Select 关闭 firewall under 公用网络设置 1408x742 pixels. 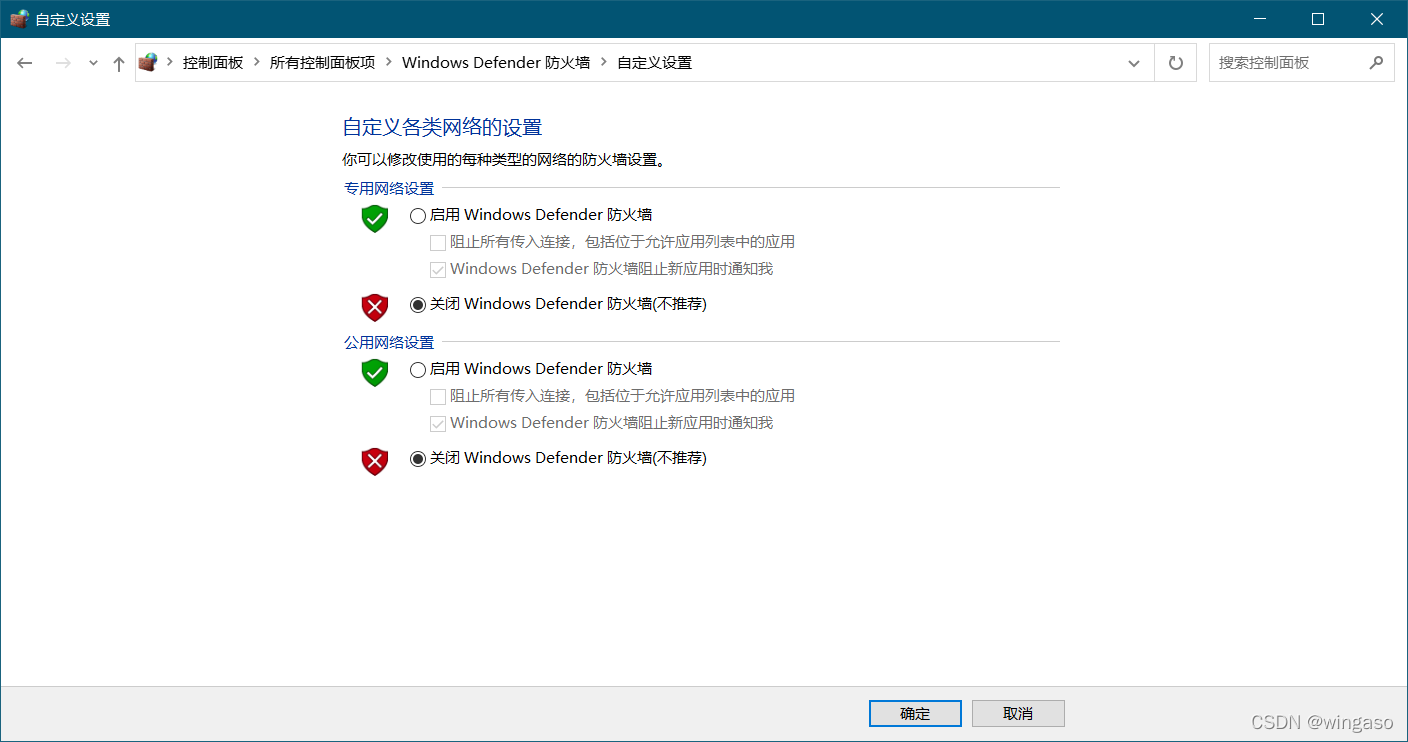(418, 458)
